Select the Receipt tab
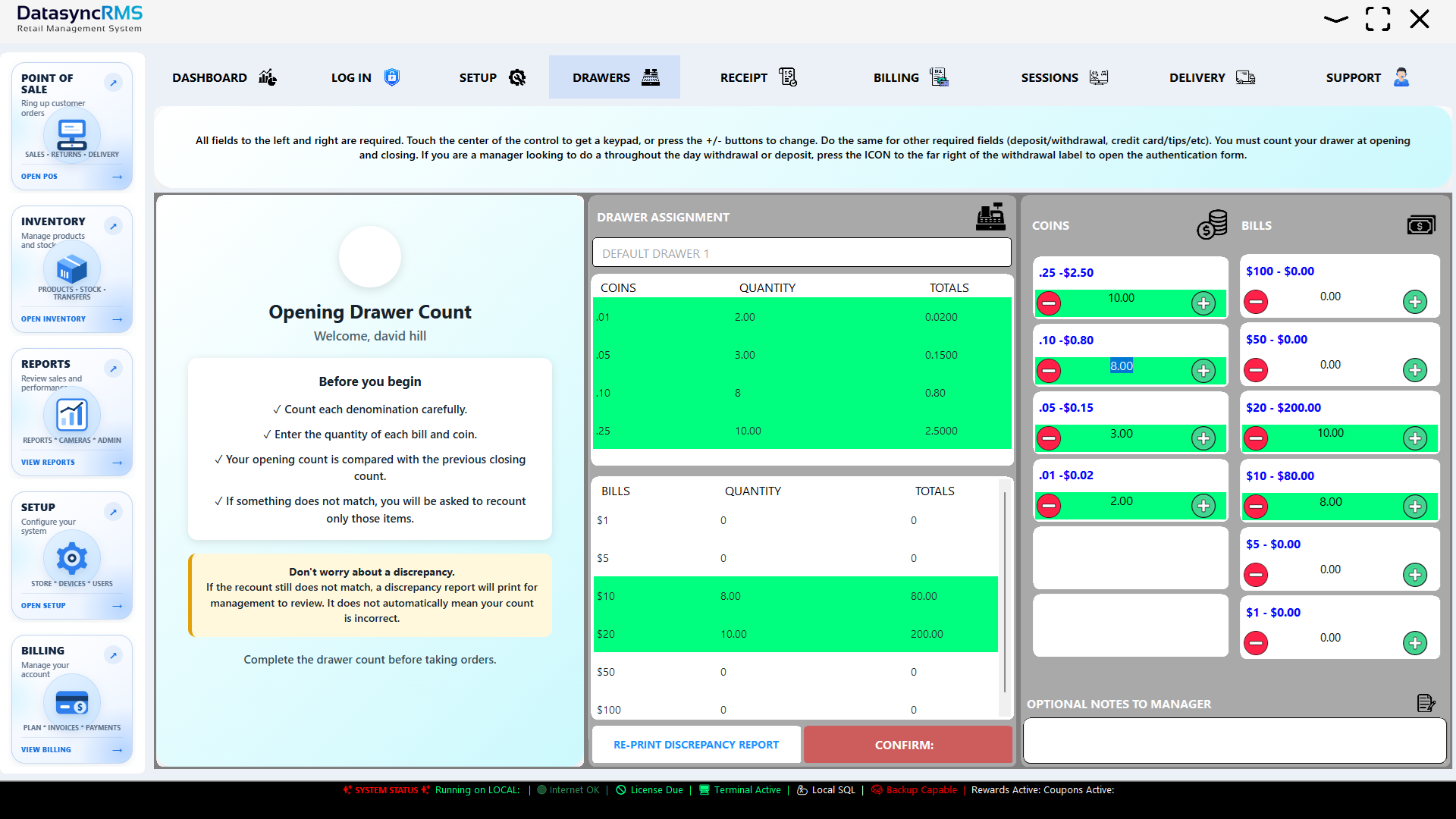Screen dimensions: 1456x819 coord(758,77)
